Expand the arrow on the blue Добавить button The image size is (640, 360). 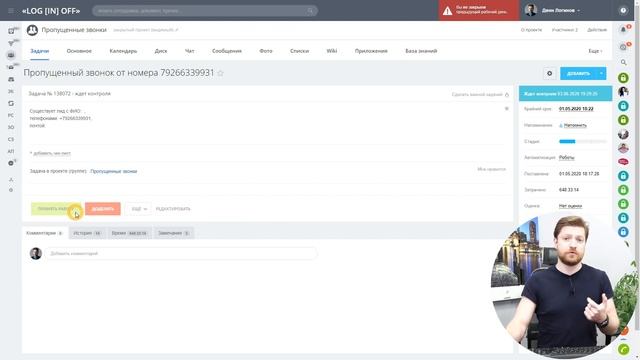601,73
